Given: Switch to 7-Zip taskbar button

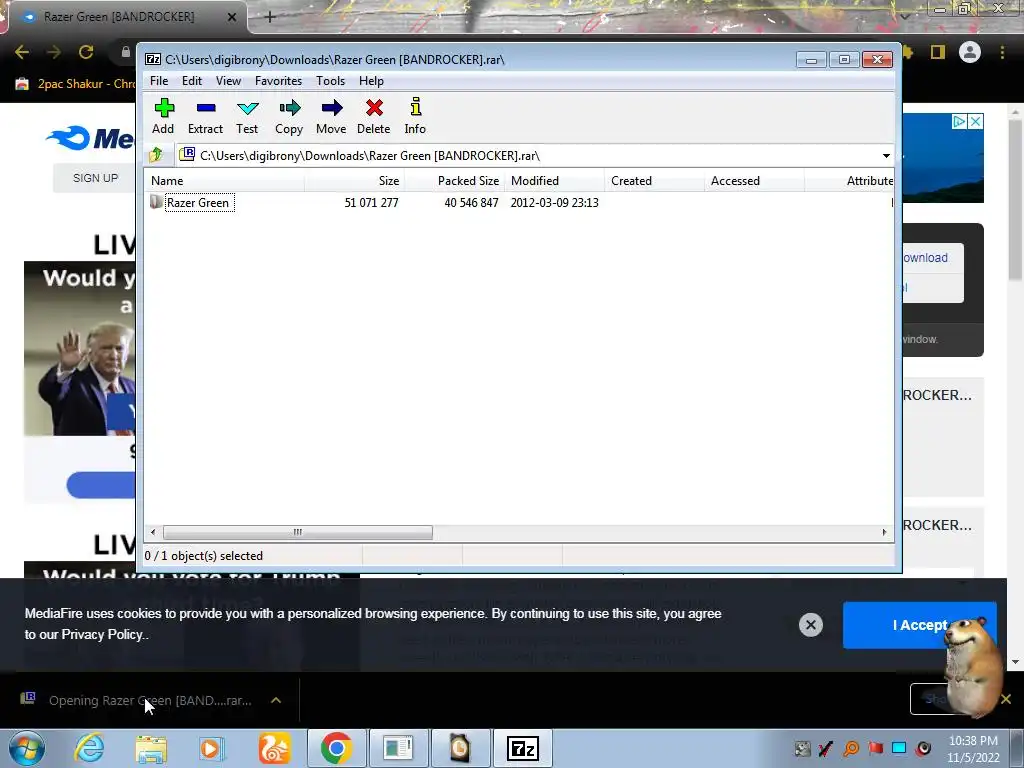Looking at the screenshot, I should pyautogui.click(x=522, y=748).
